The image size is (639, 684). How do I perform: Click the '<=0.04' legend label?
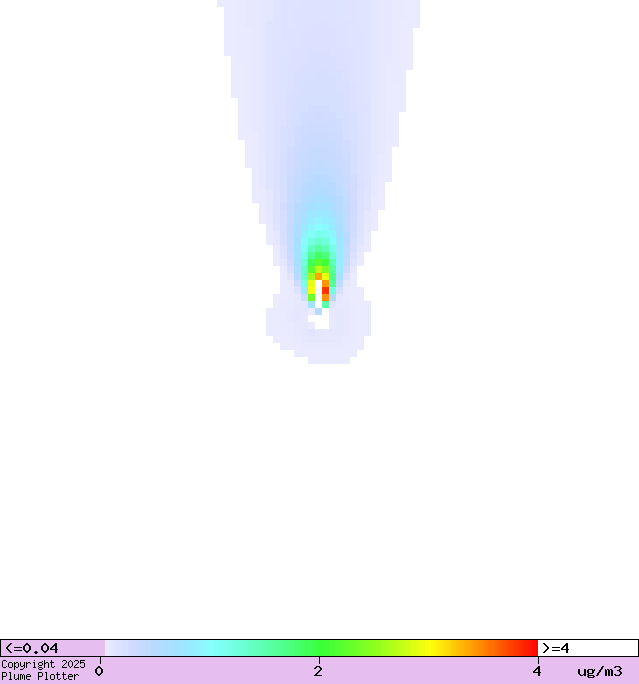31,648
